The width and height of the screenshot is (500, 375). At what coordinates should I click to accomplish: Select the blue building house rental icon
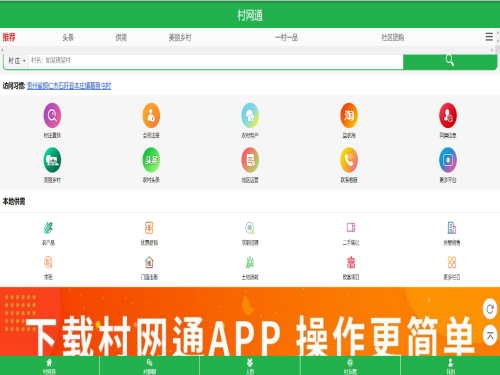pos(452,228)
